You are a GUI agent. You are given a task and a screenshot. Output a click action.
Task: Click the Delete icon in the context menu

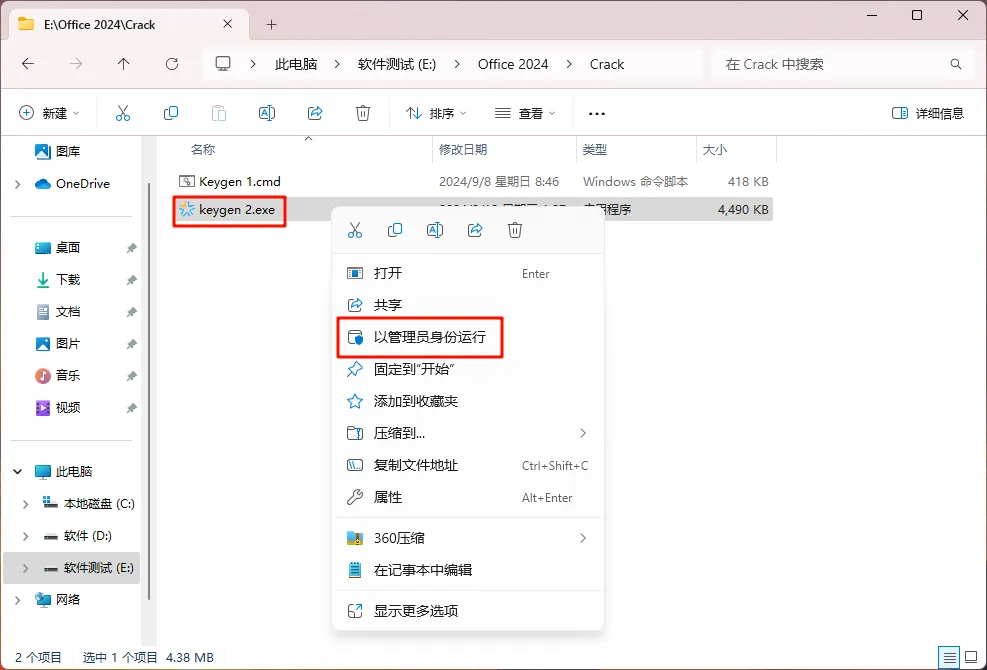515,230
